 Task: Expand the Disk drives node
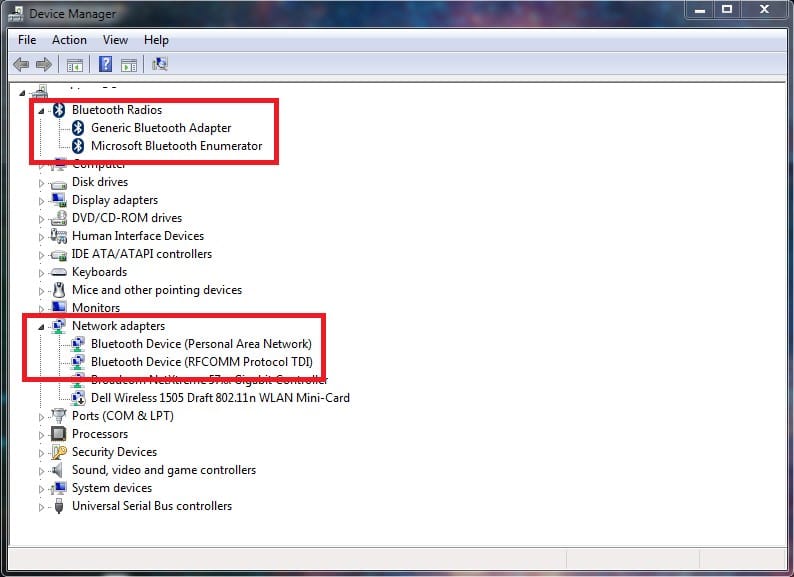41,183
